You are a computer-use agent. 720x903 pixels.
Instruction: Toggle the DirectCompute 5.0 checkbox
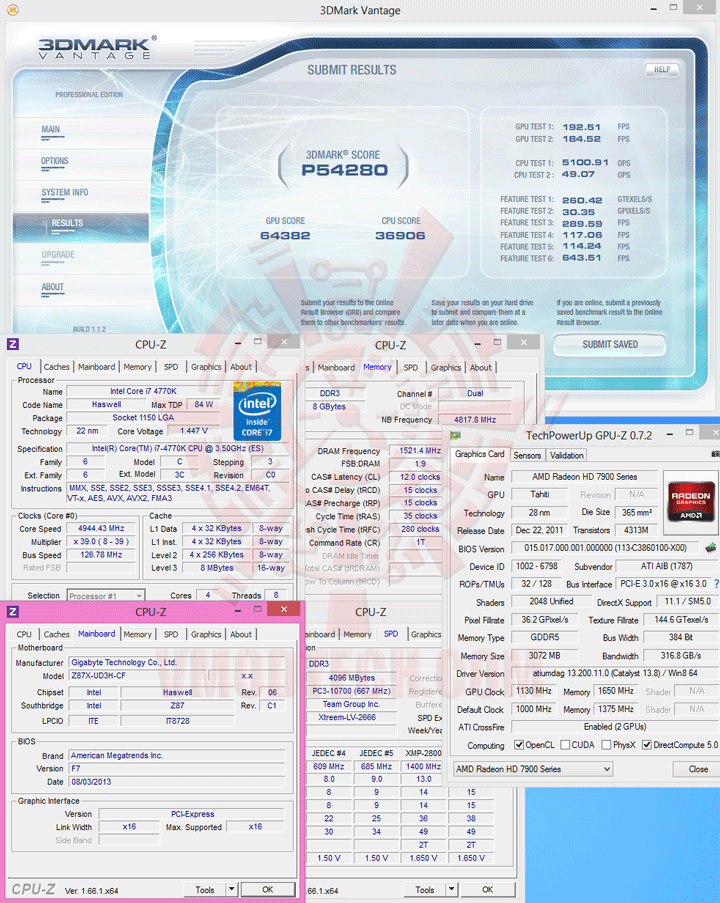(x=647, y=745)
